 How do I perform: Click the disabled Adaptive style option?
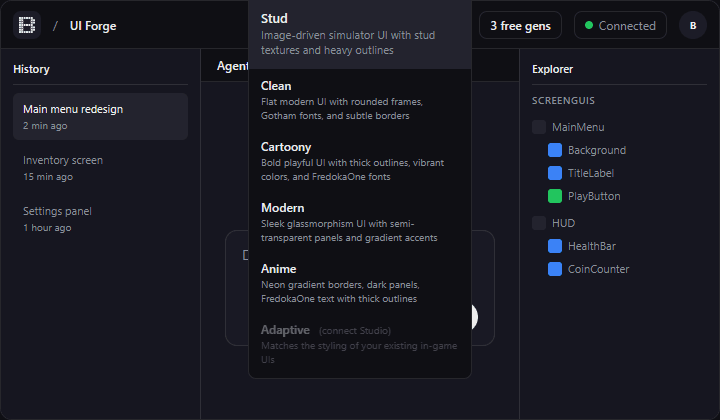coord(360,344)
